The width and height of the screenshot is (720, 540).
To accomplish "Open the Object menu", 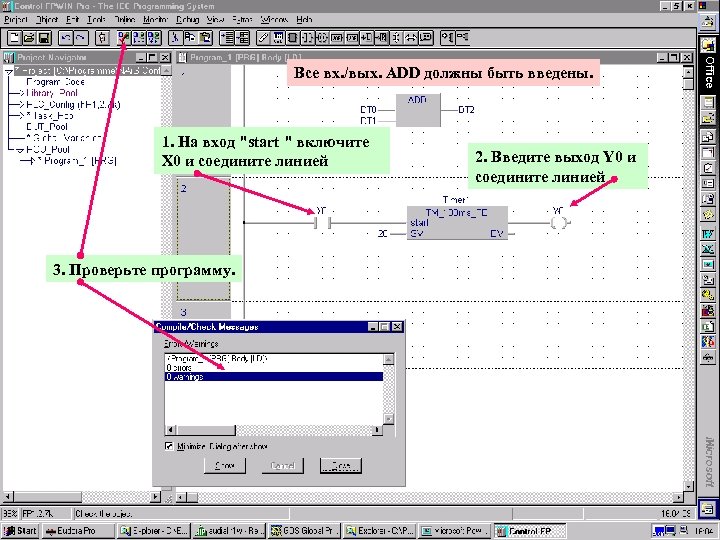I will pos(47,20).
